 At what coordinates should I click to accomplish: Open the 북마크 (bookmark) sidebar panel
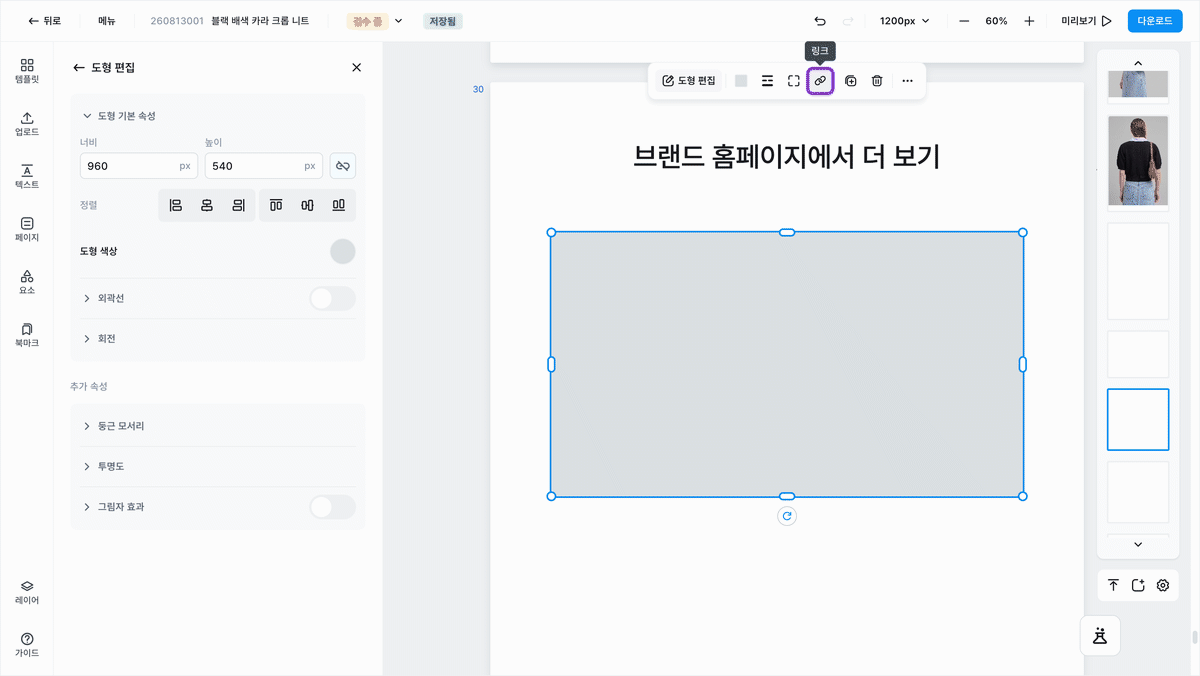tap(27, 334)
